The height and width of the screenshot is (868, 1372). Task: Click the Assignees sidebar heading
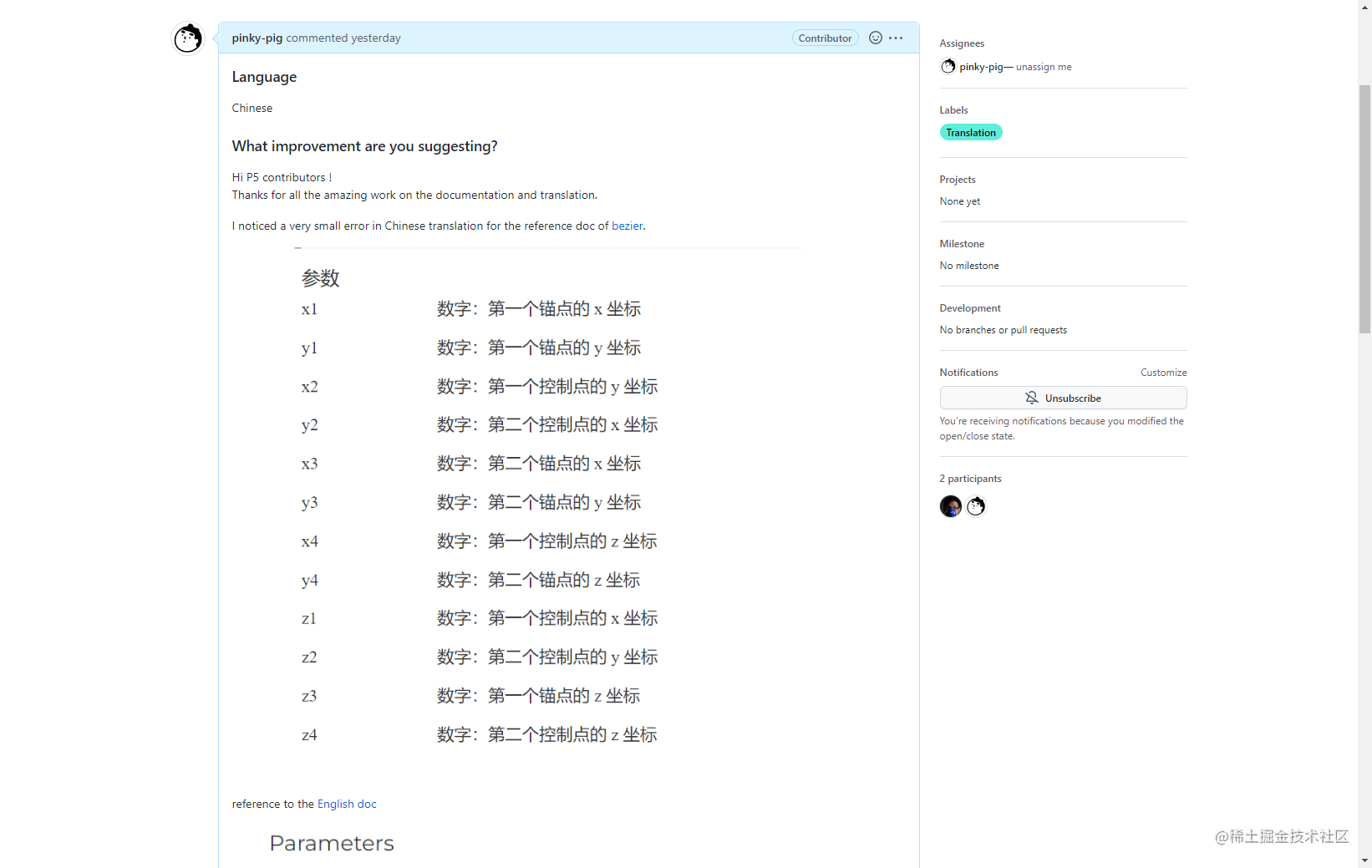click(962, 43)
